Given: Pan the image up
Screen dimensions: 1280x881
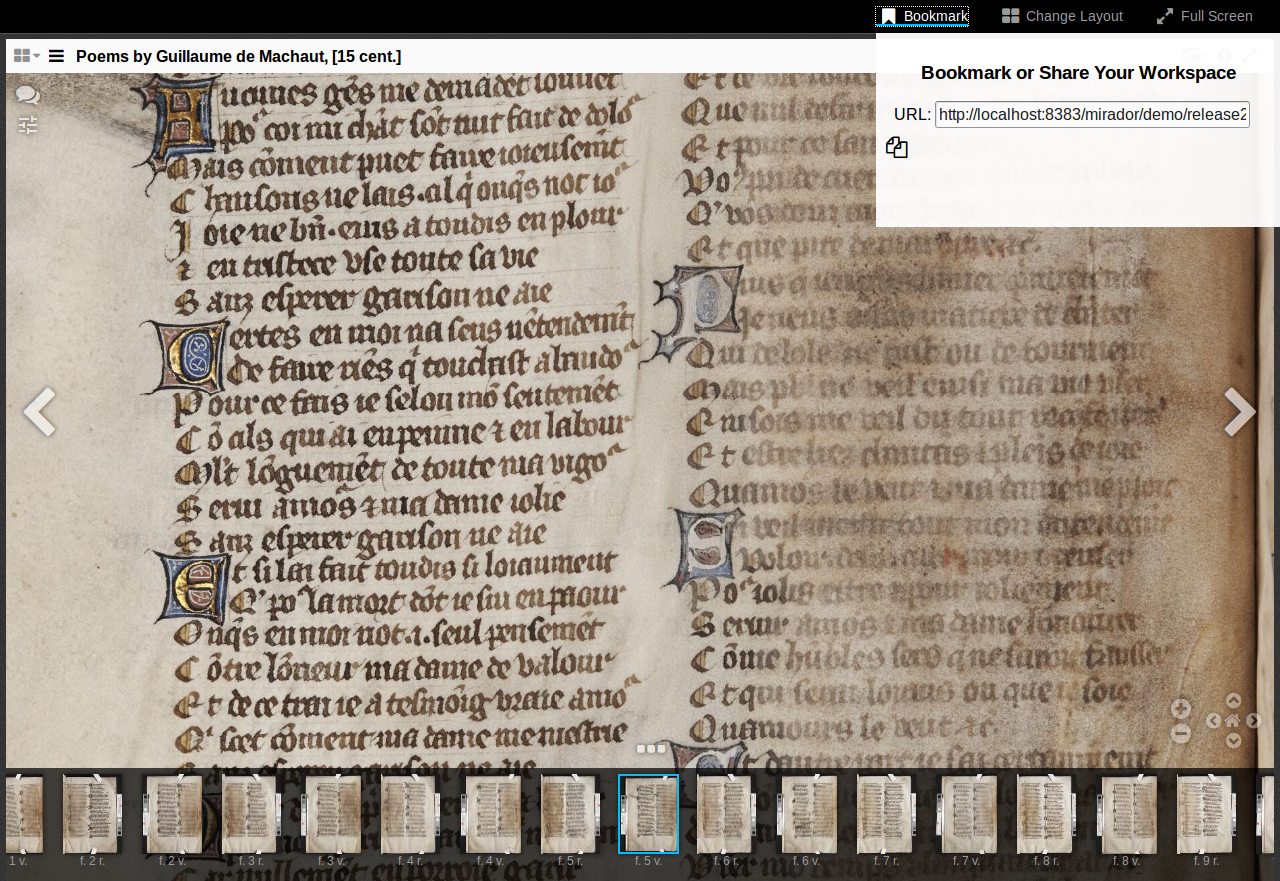Looking at the screenshot, I should (x=1233, y=701).
